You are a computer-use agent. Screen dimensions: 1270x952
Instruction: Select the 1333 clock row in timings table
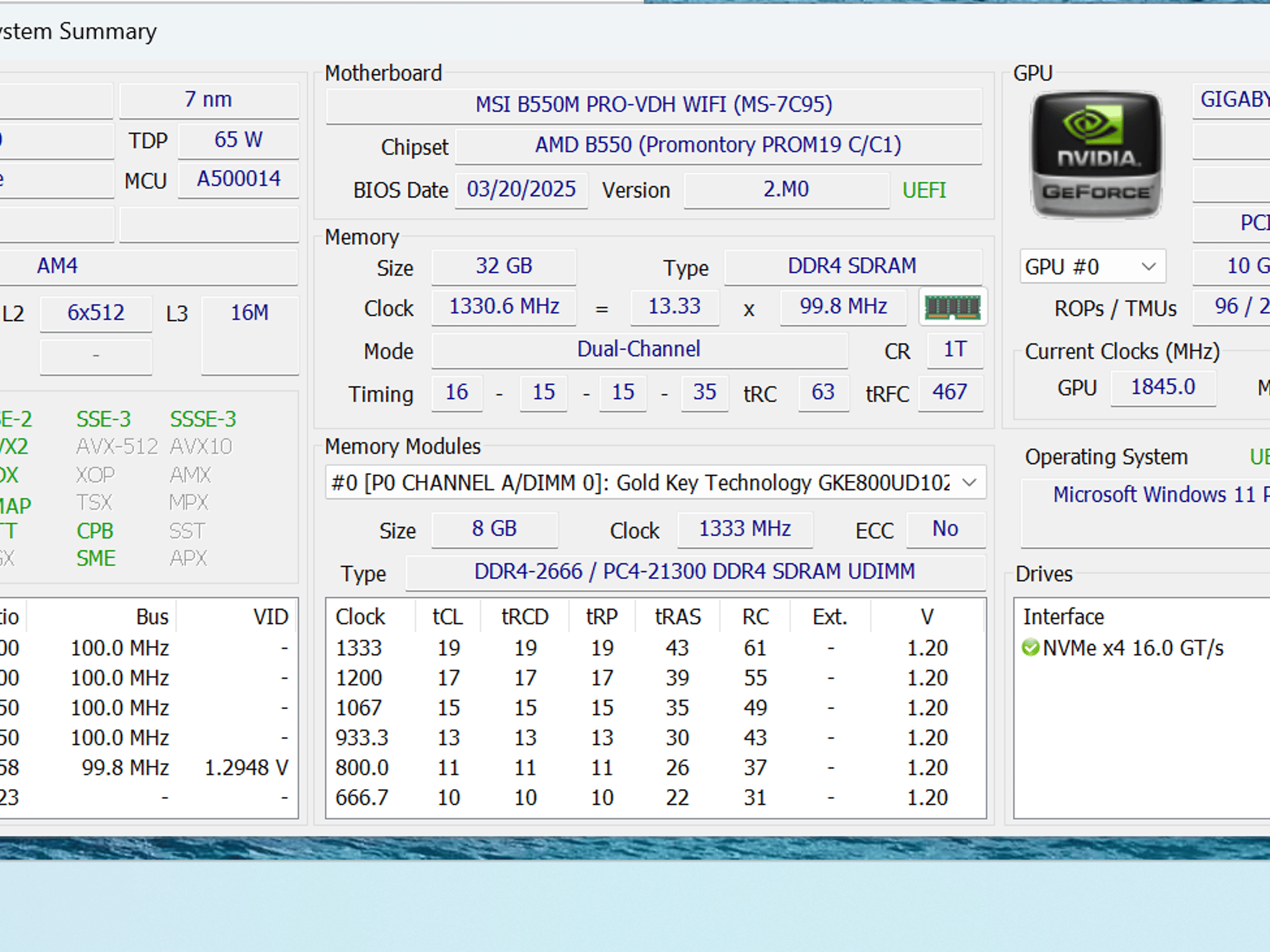[x=655, y=648]
